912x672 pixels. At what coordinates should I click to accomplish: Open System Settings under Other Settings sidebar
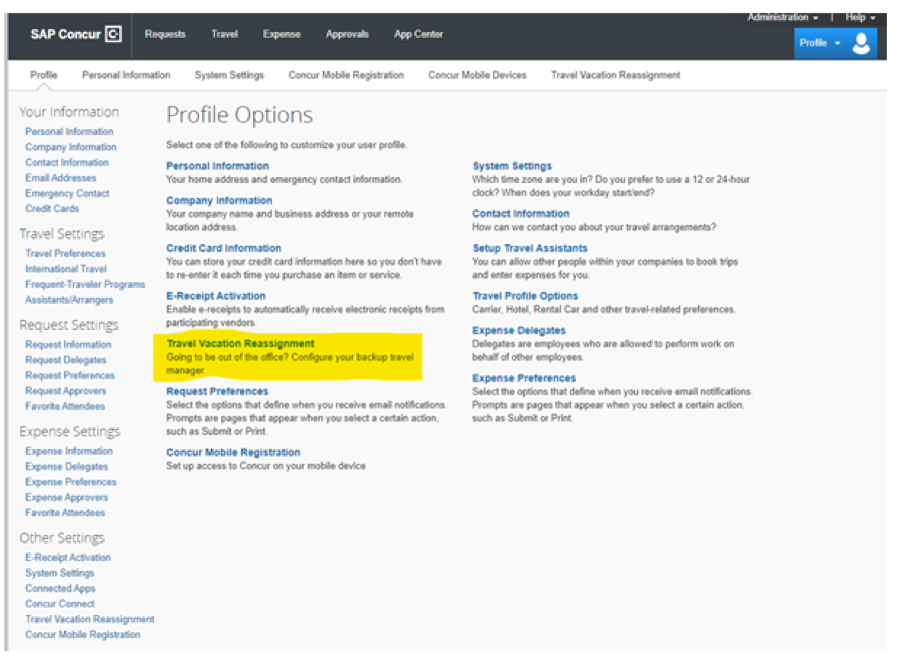click(x=59, y=573)
